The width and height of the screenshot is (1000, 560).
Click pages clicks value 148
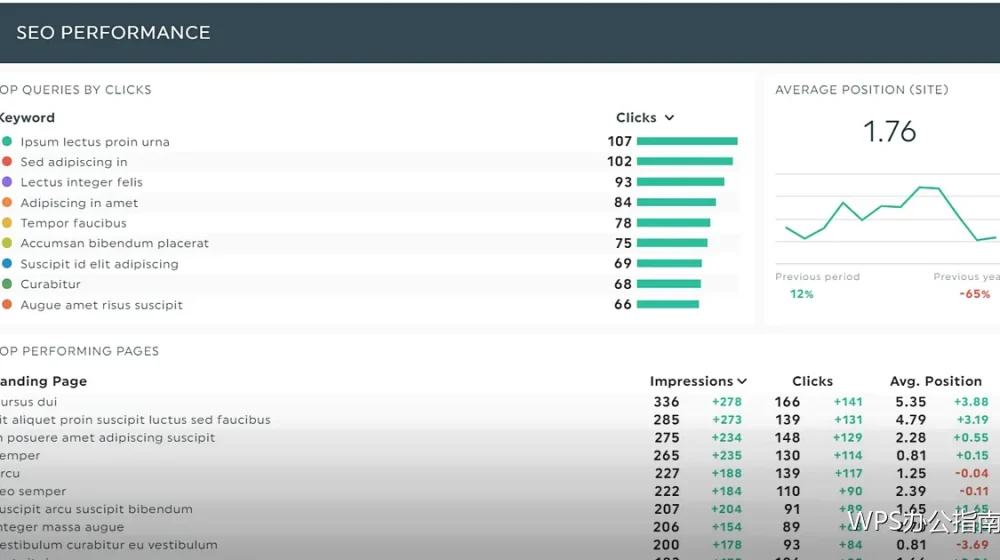point(787,438)
